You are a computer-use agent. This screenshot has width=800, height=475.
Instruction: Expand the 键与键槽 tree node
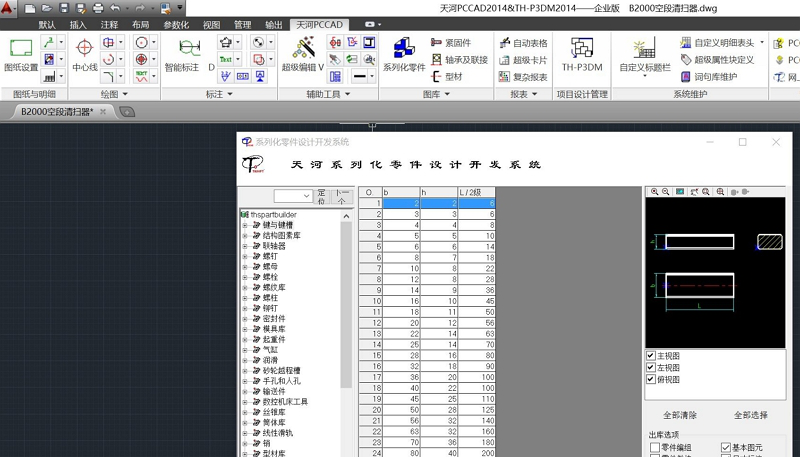pyautogui.click(x=244, y=225)
